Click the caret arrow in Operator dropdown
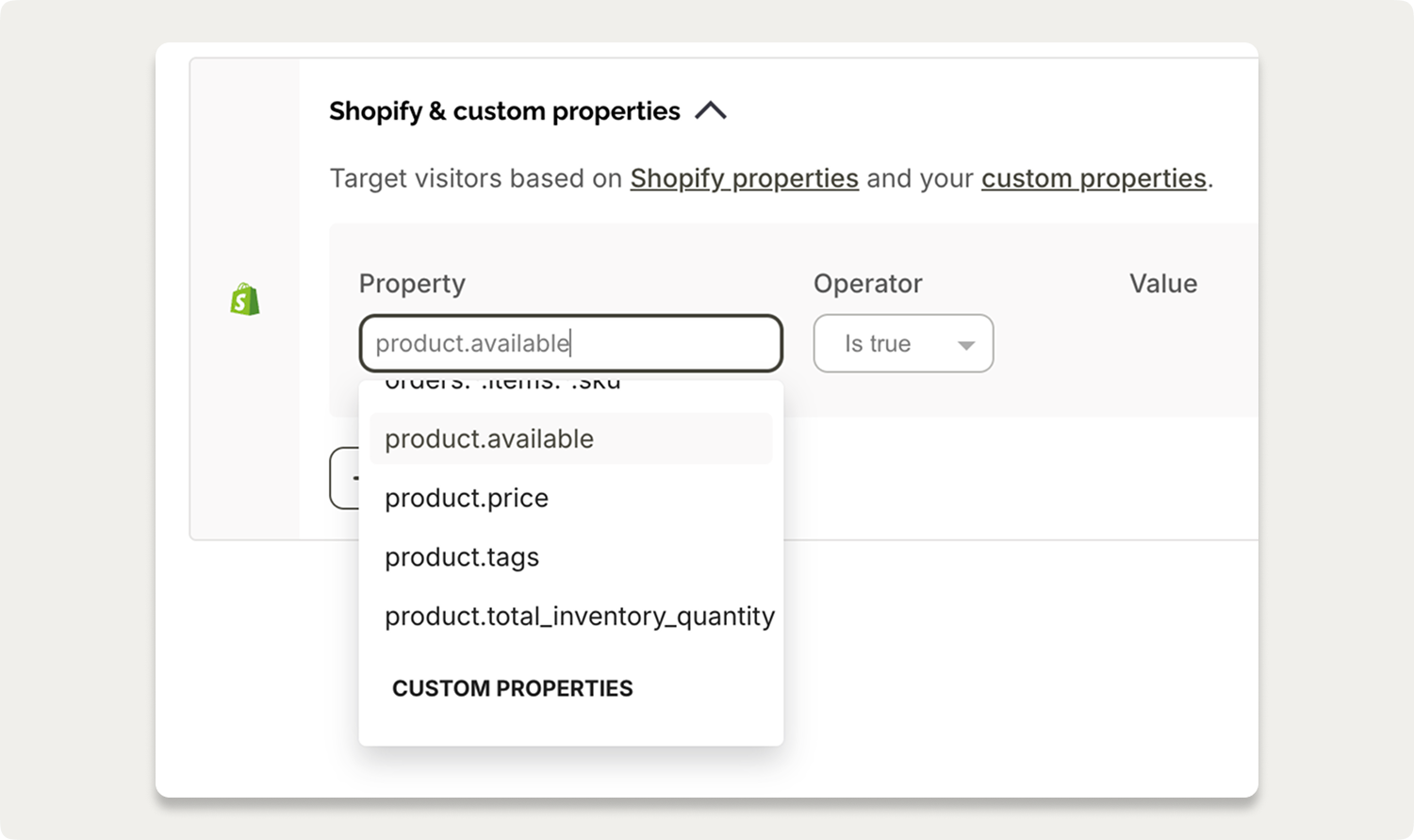 pos(966,345)
